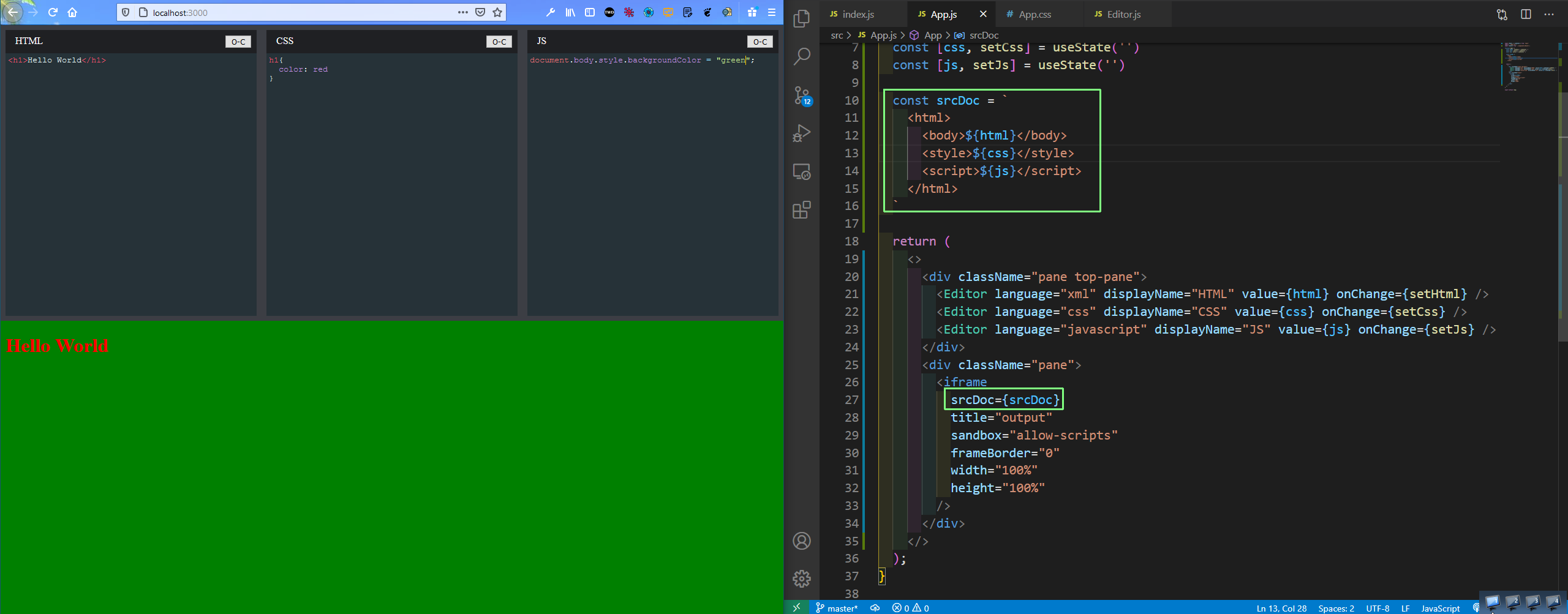Click 'srcDoc' in the breadcrumb

(984, 36)
